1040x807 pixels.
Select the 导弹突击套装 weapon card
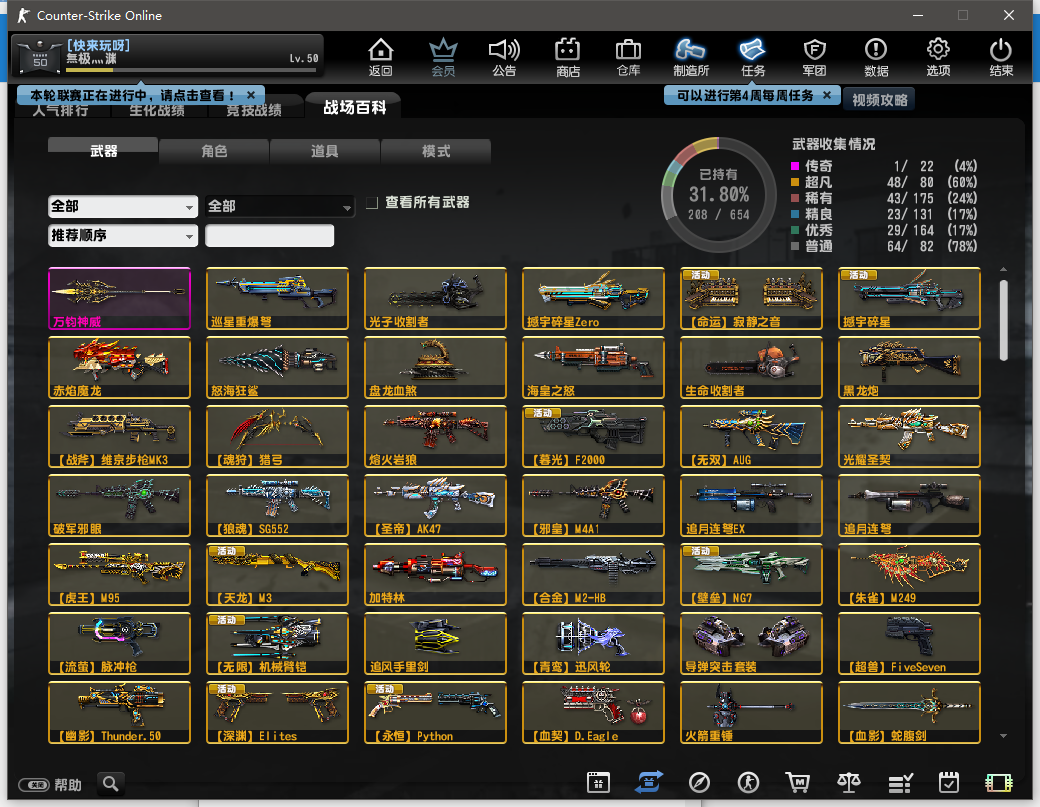(x=751, y=643)
